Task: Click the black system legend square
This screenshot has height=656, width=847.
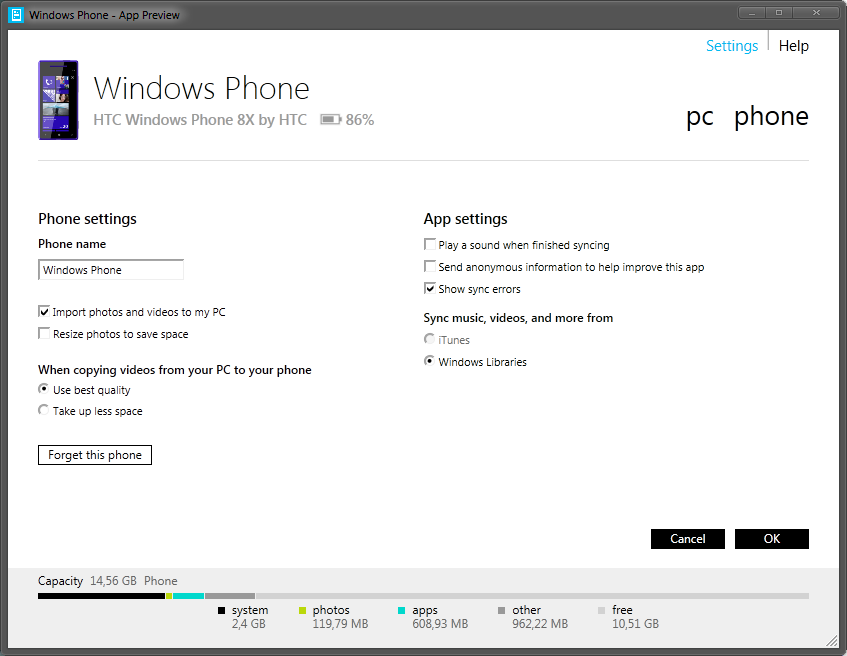Action: 221,610
